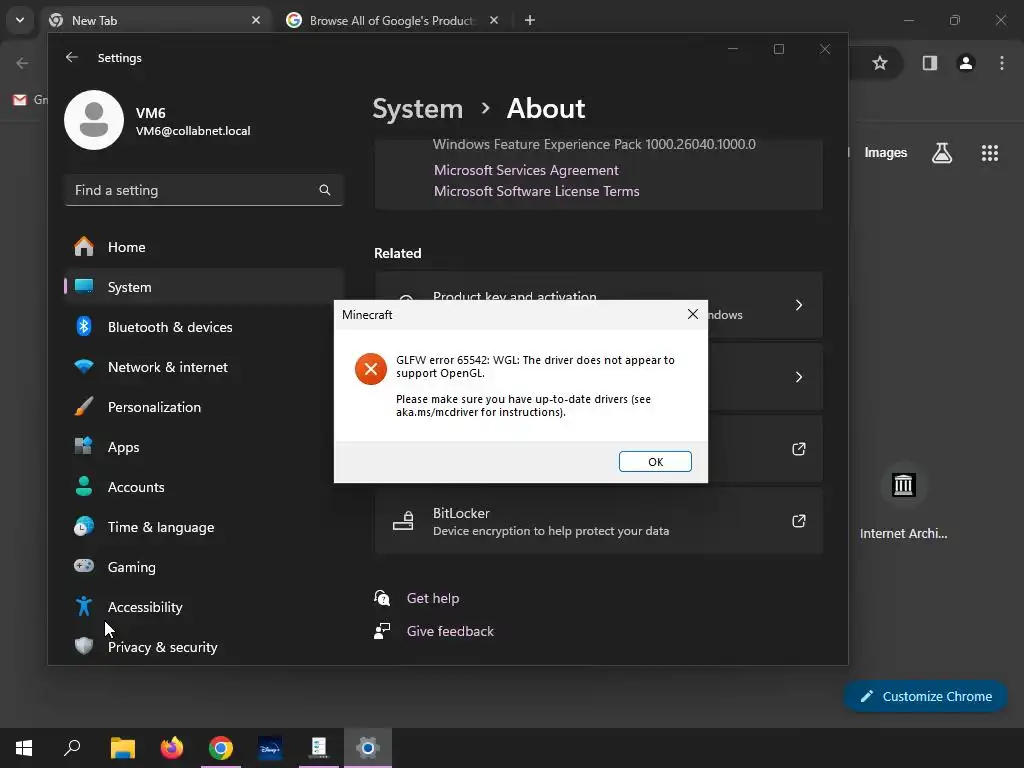Open taskbar Search
Image resolution: width=1024 pixels, height=768 pixels.
click(72, 748)
